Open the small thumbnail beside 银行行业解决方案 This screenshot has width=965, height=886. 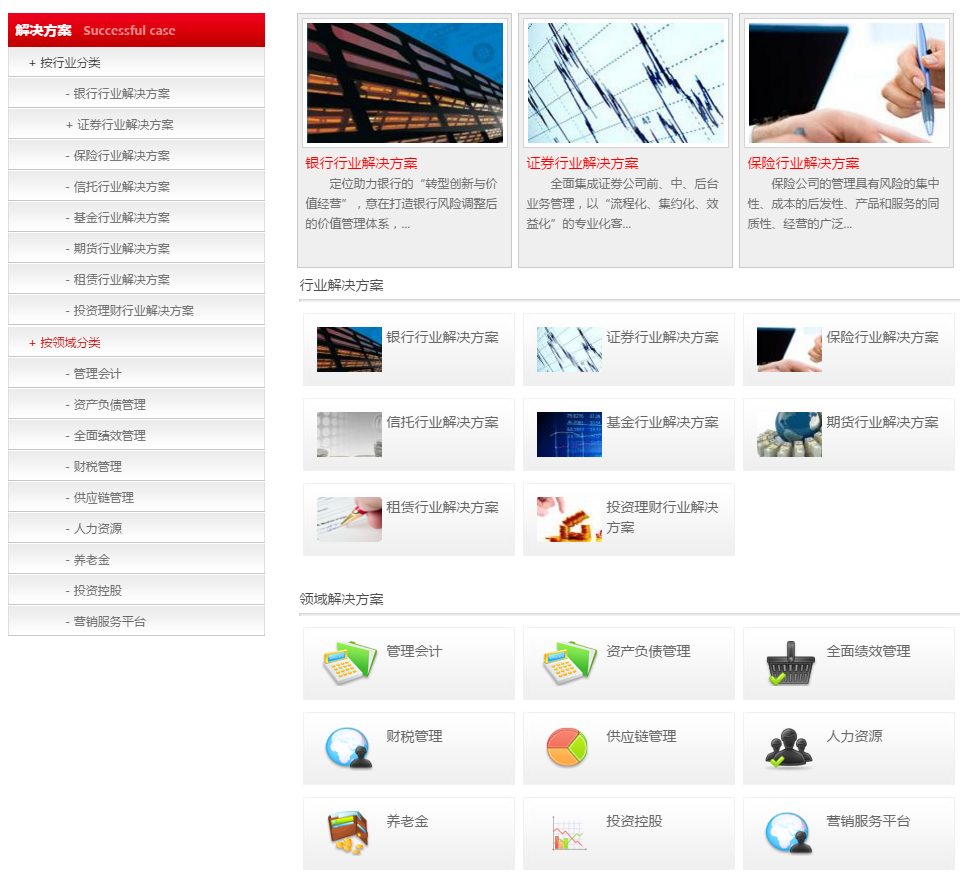point(349,349)
